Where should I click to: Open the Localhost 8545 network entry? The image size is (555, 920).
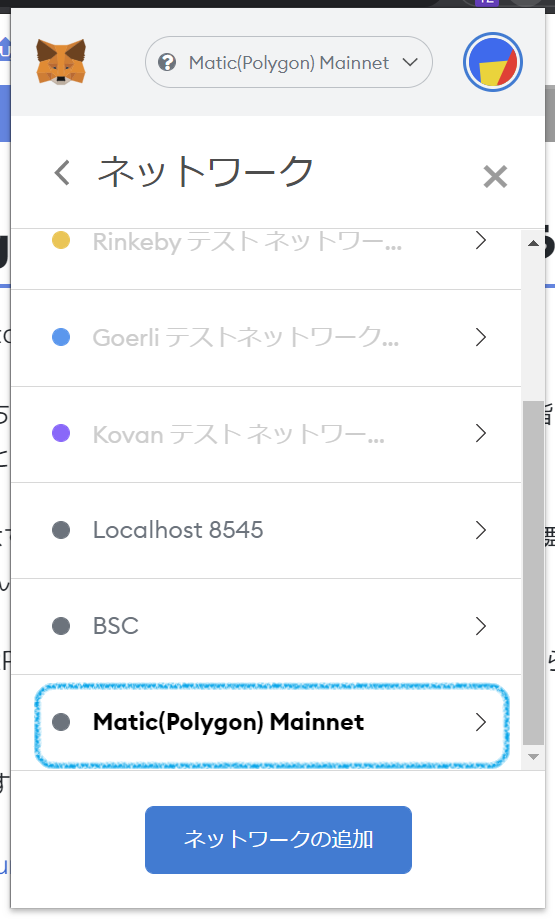coord(266,530)
